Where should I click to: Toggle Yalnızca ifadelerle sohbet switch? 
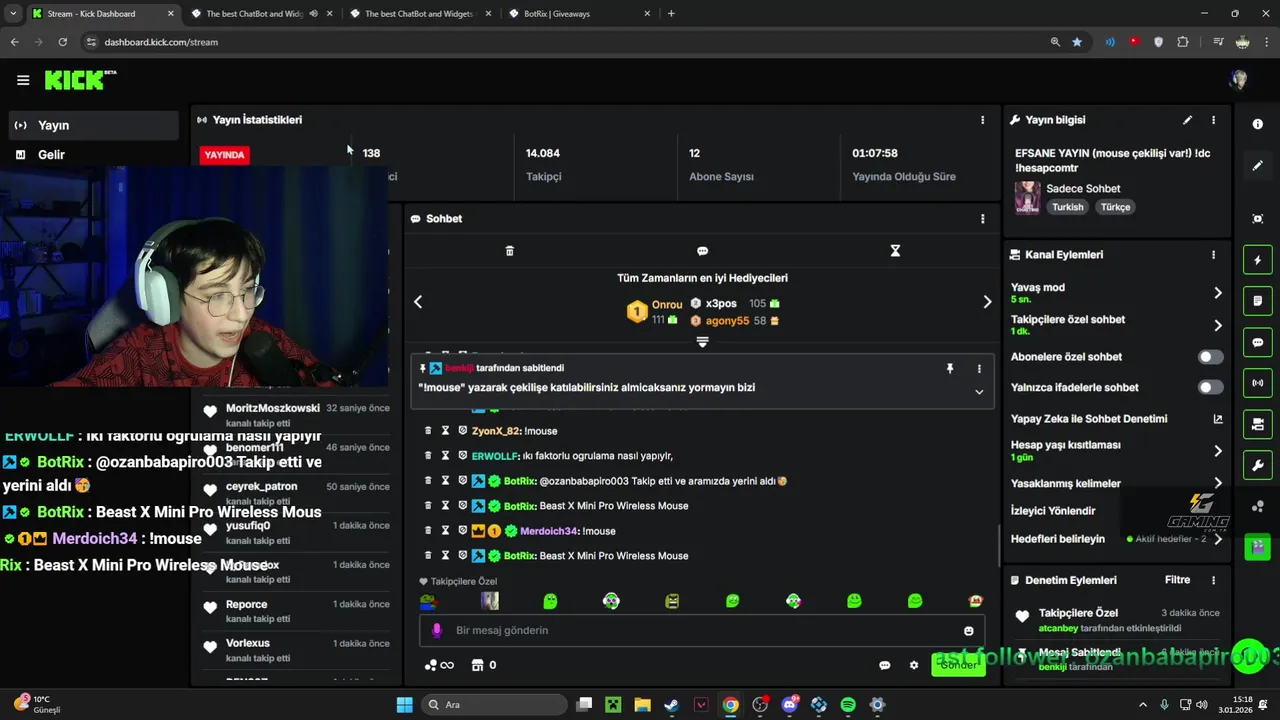(x=1210, y=388)
